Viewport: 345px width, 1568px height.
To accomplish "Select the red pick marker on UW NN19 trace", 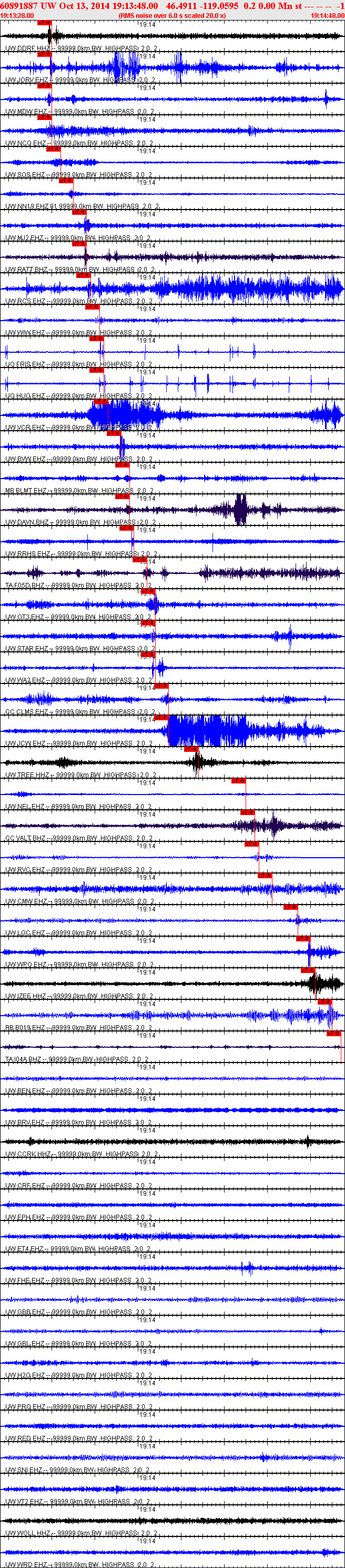I will [66, 180].
